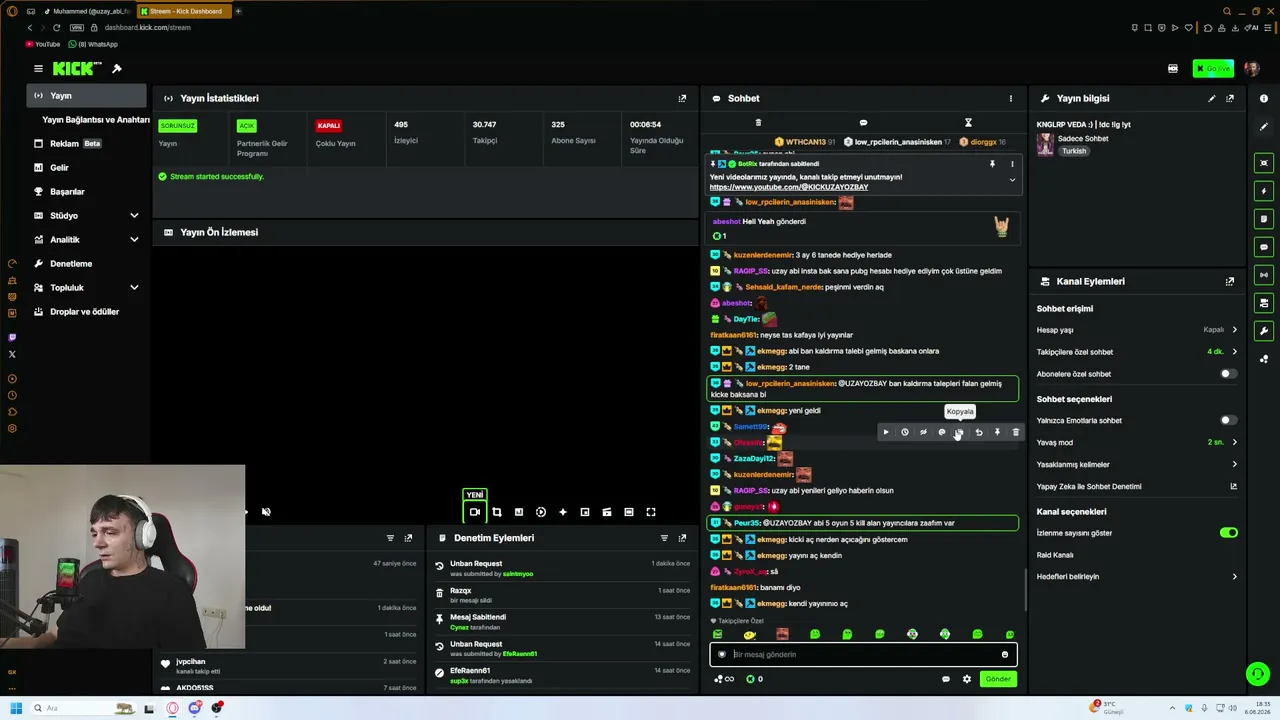Screen dimensions: 1280x720
Task: Open chat settings gear icon
Action: click(966, 679)
